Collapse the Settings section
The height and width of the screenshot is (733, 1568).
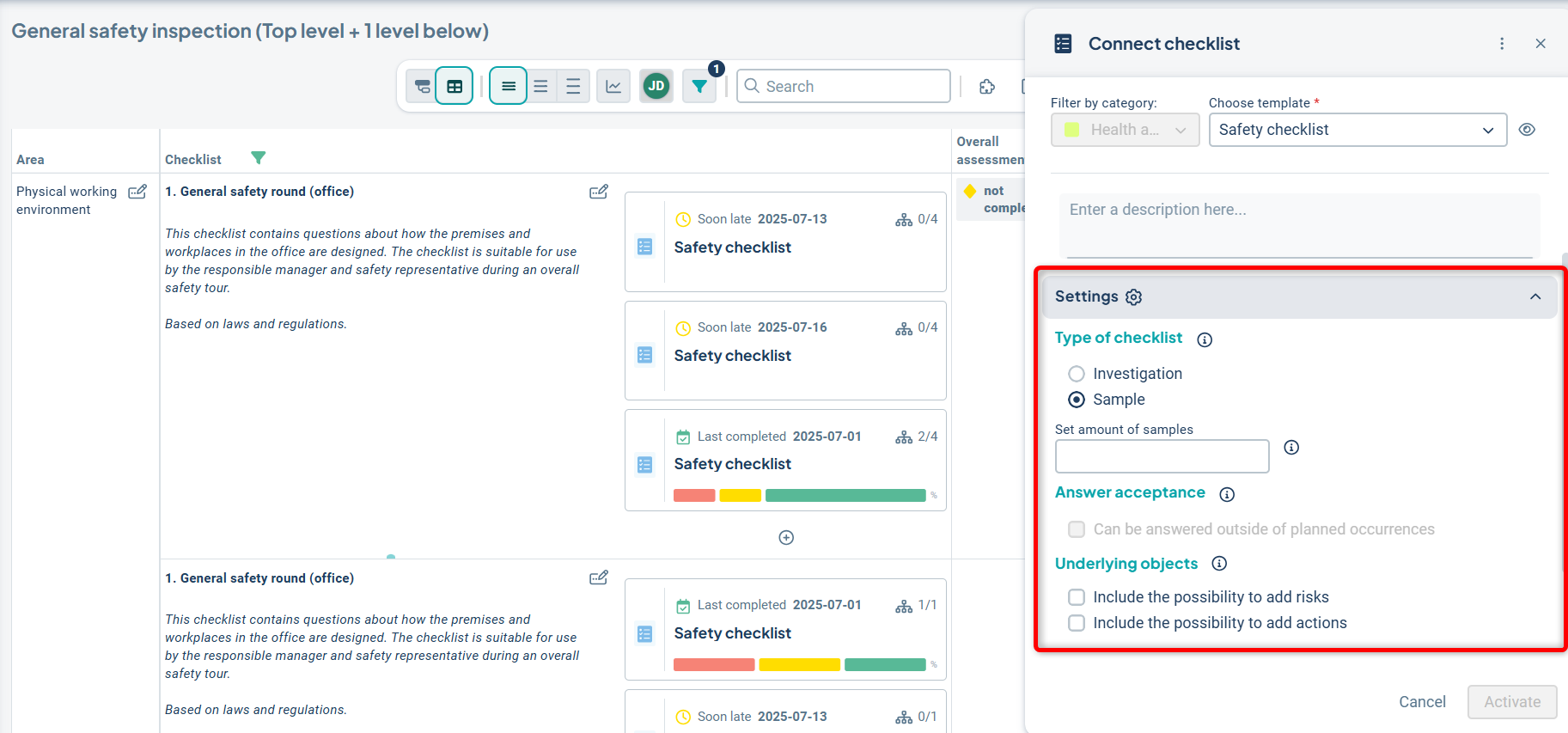pos(1535,296)
